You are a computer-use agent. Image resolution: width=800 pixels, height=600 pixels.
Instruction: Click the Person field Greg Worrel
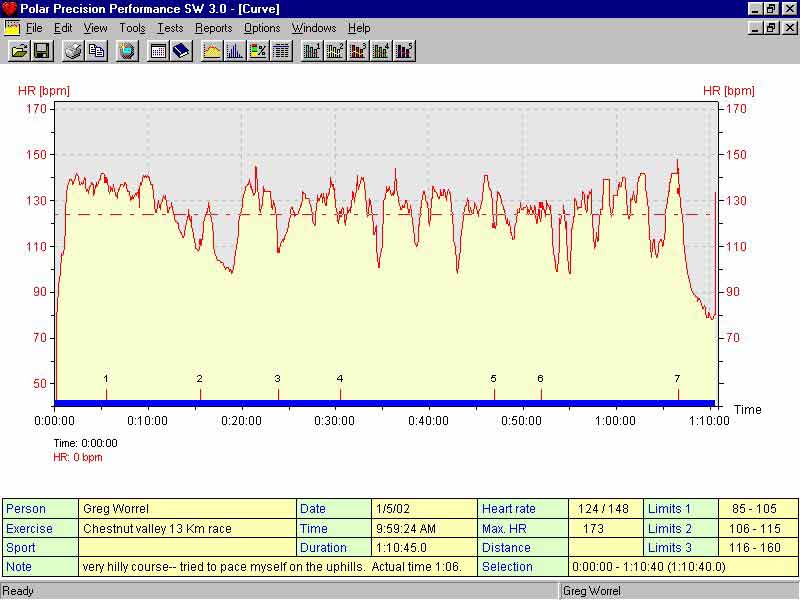click(187, 509)
